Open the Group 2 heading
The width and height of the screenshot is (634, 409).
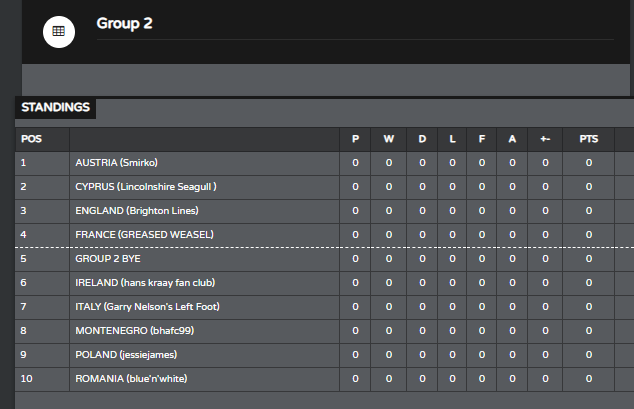pos(124,23)
